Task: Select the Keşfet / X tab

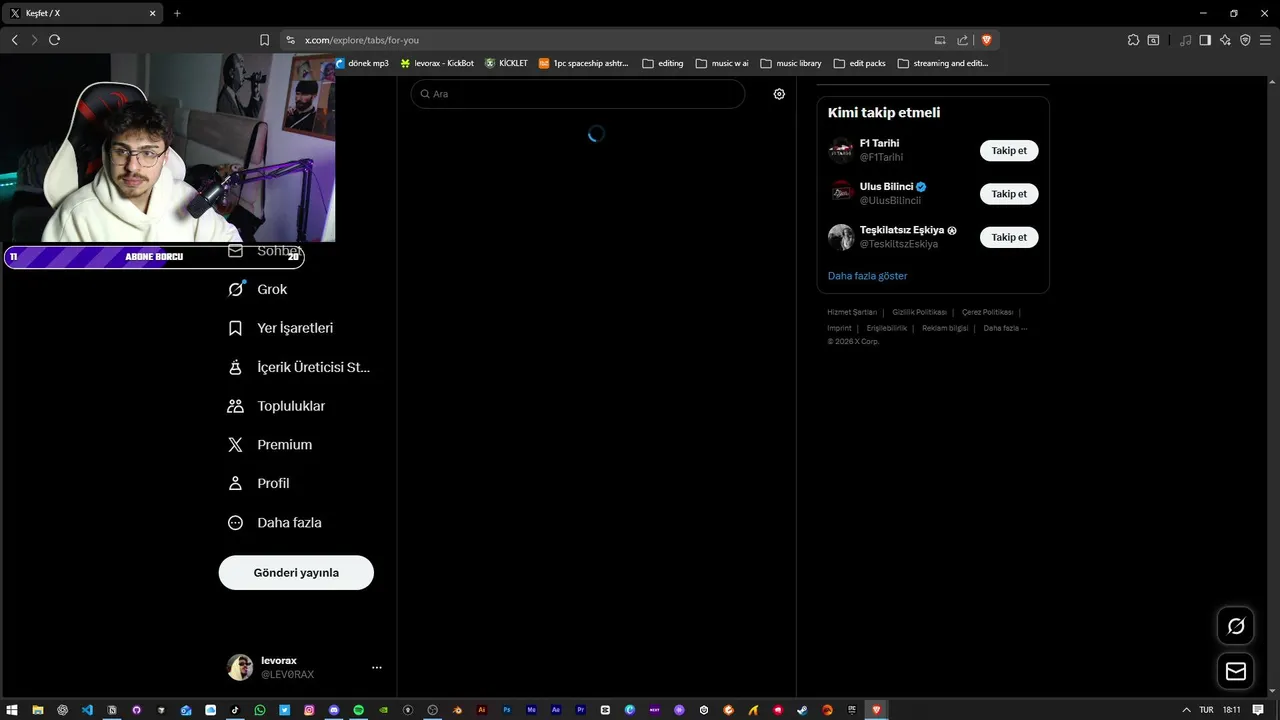Action: coord(83,13)
